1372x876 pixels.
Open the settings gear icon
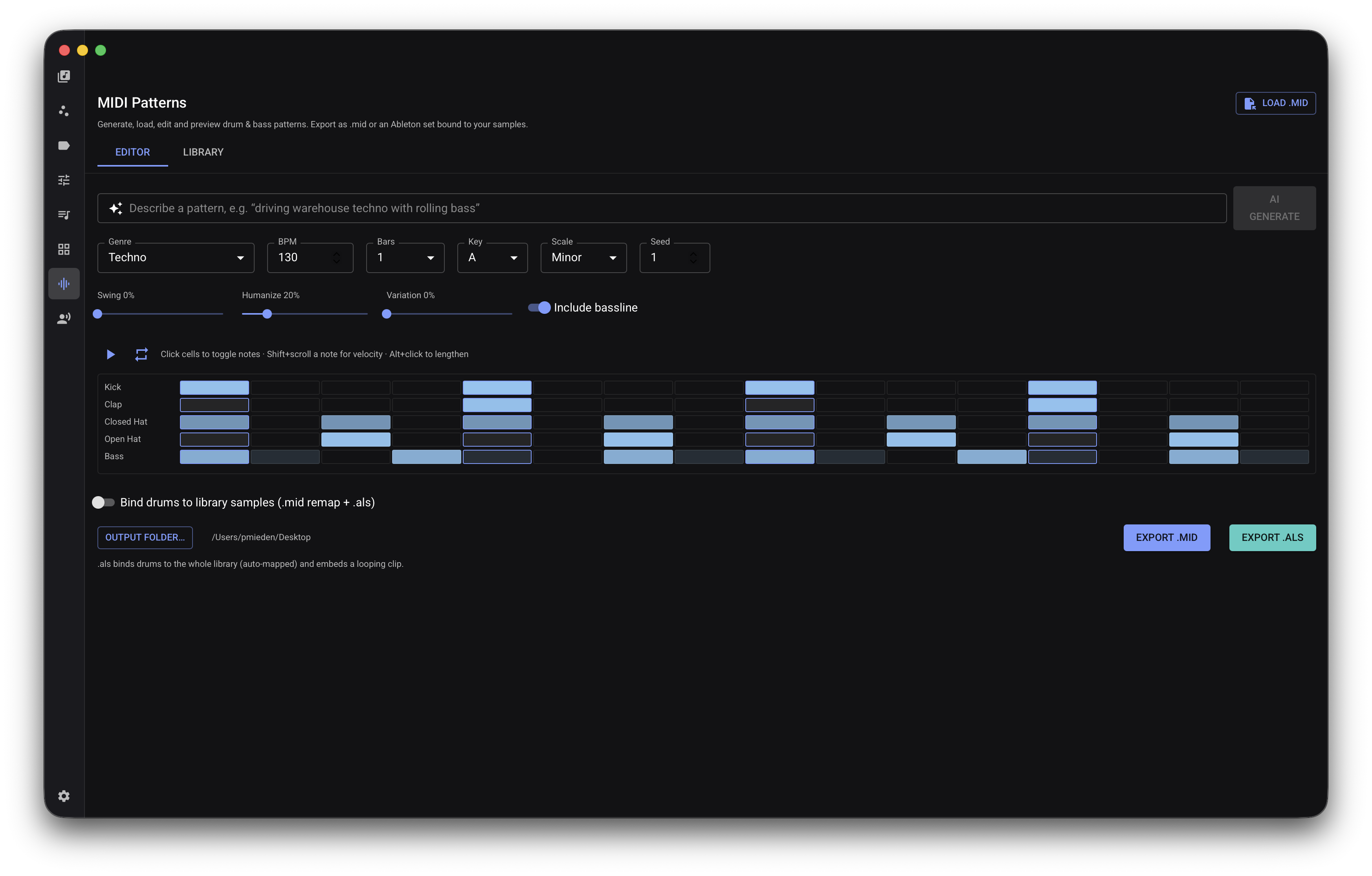point(64,796)
